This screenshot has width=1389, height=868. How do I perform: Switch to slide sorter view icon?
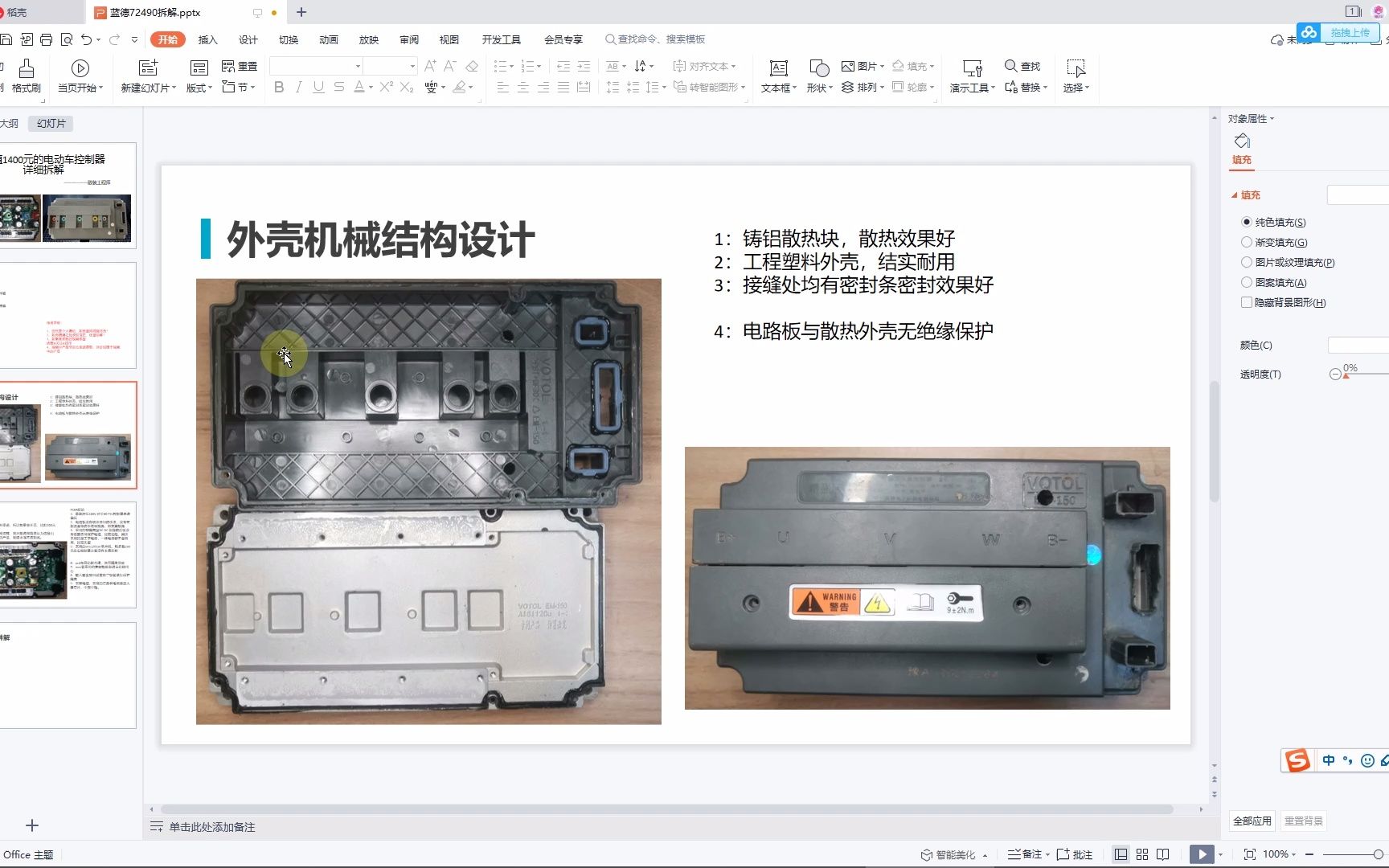1143,854
